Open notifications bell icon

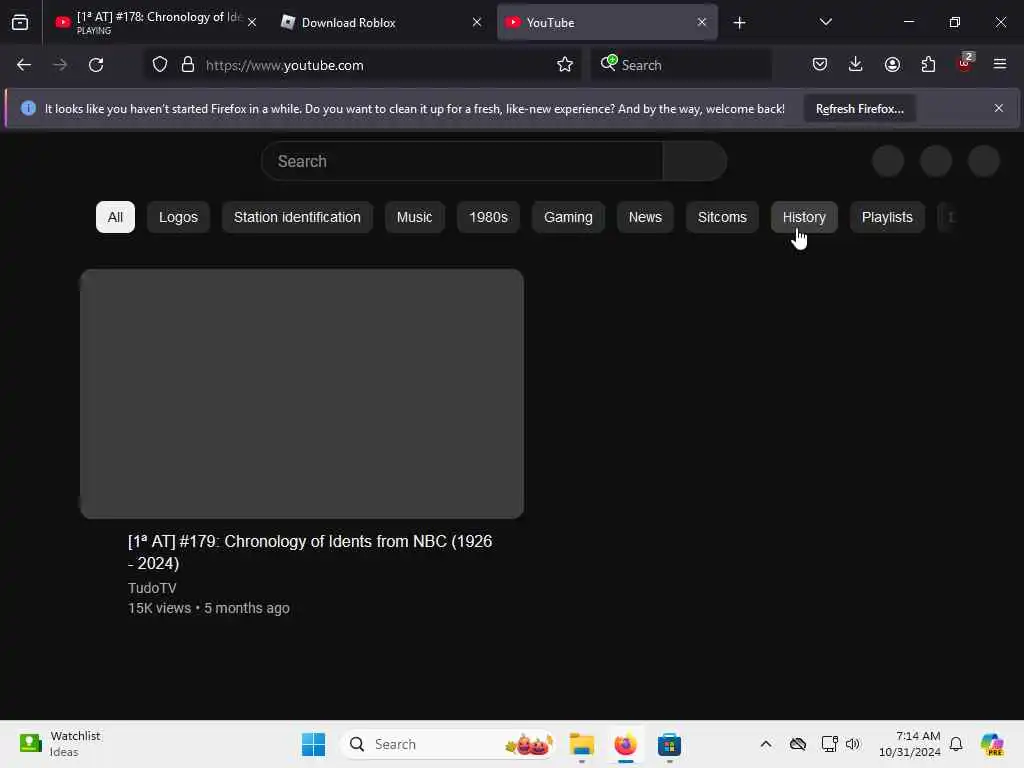click(956, 744)
